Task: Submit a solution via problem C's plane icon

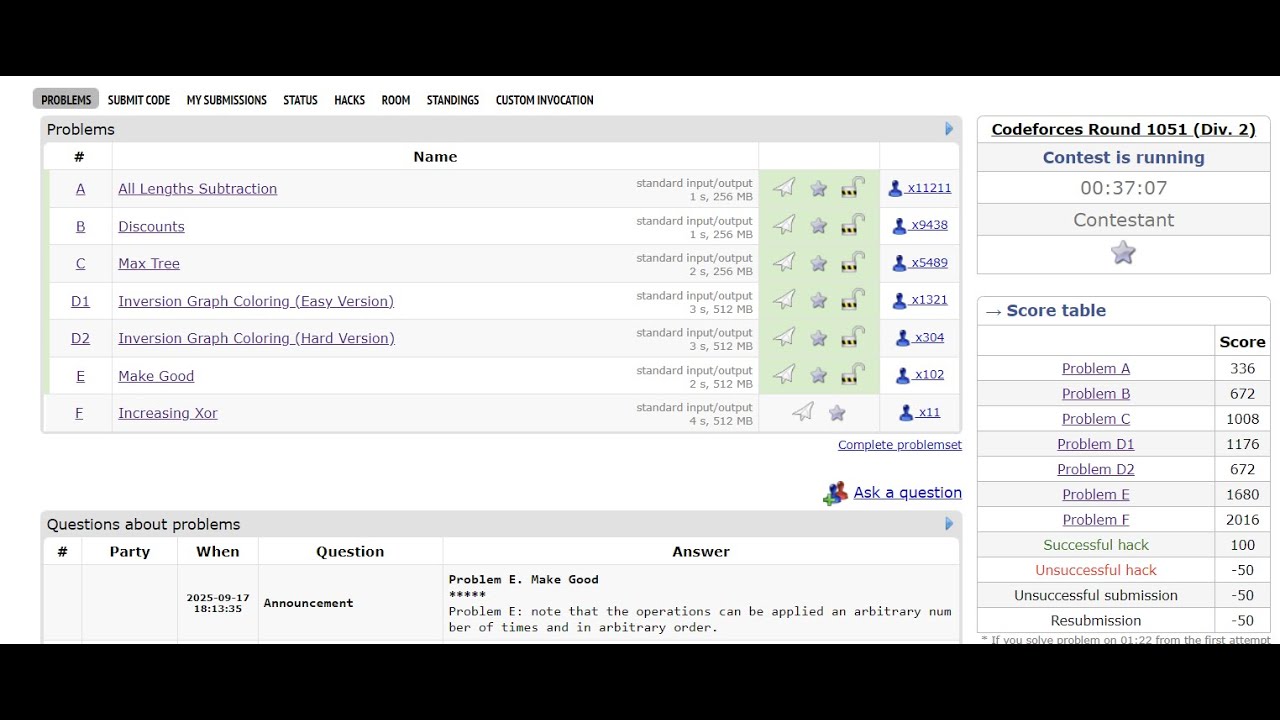Action: click(x=785, y=263)
